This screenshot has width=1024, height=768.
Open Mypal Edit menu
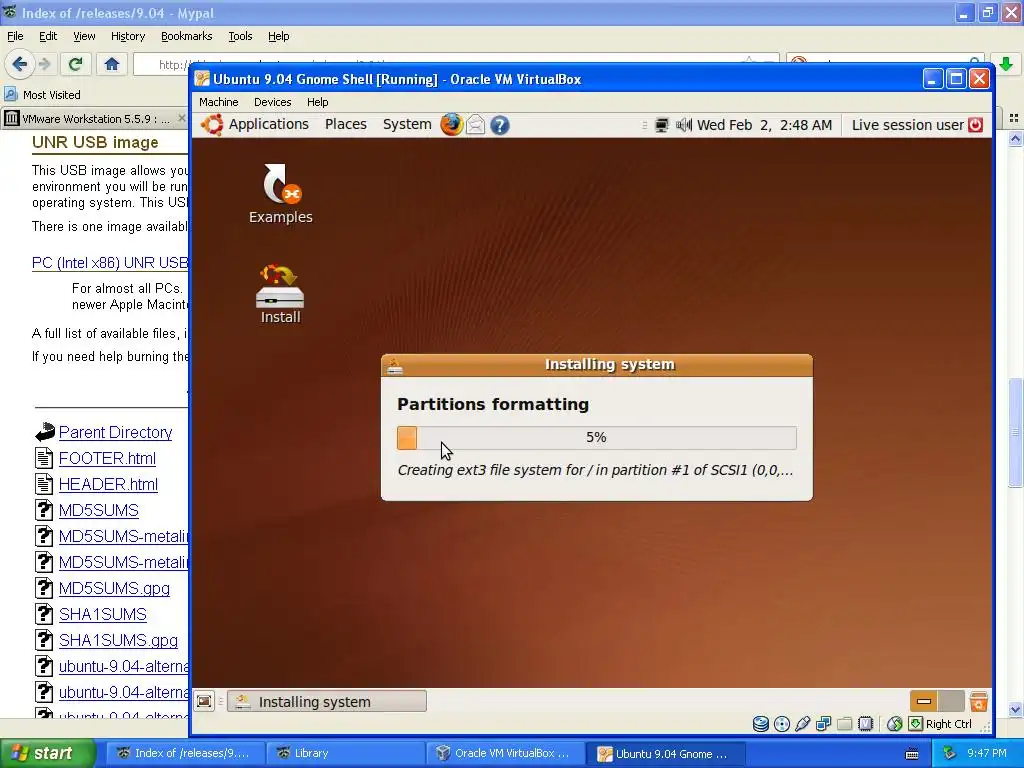[x=48, y=36]
